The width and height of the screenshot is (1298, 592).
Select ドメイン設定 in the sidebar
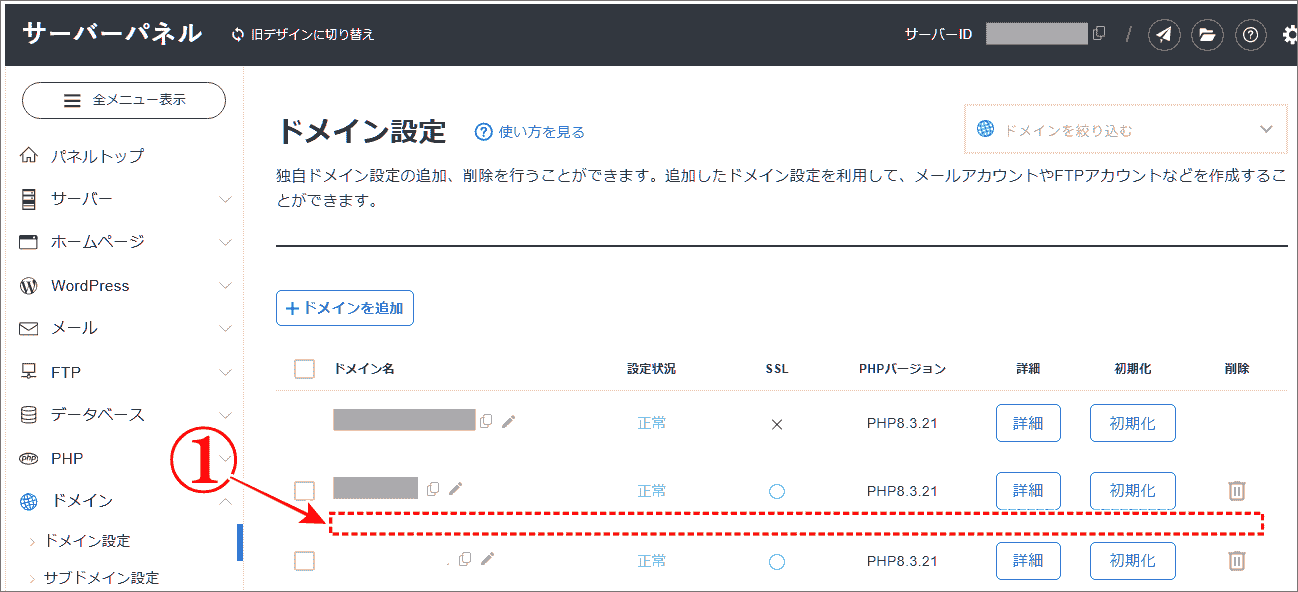click(x=87, y=540)
